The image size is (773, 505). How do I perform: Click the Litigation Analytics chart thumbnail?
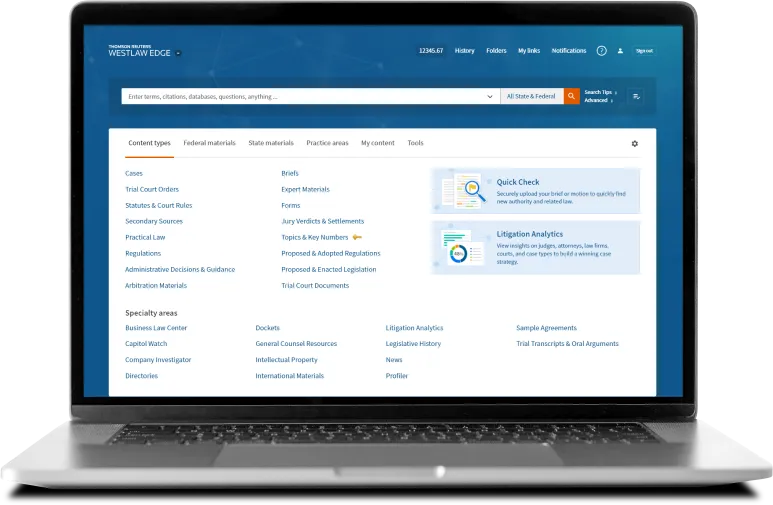coord(462,248)
